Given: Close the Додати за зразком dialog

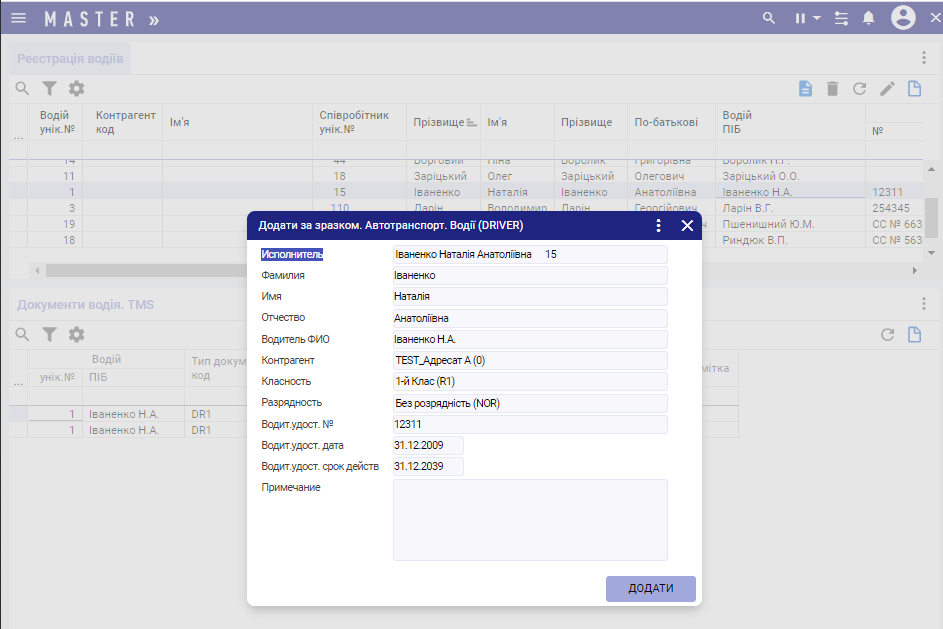Looking at the screenshot, I should 687,226.
